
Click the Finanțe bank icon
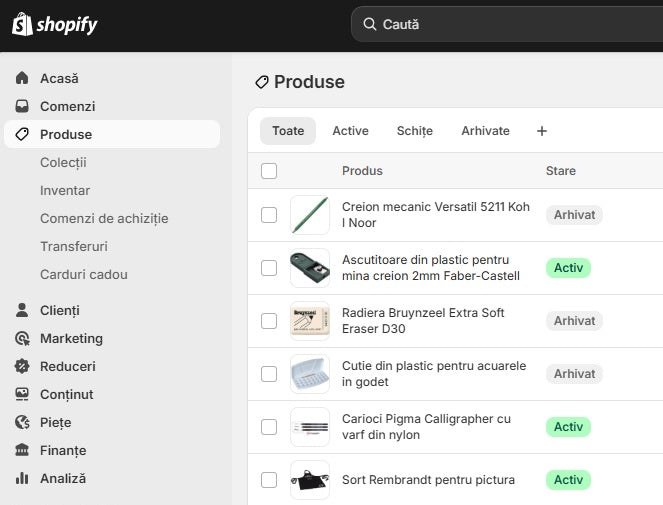point(22,450)
